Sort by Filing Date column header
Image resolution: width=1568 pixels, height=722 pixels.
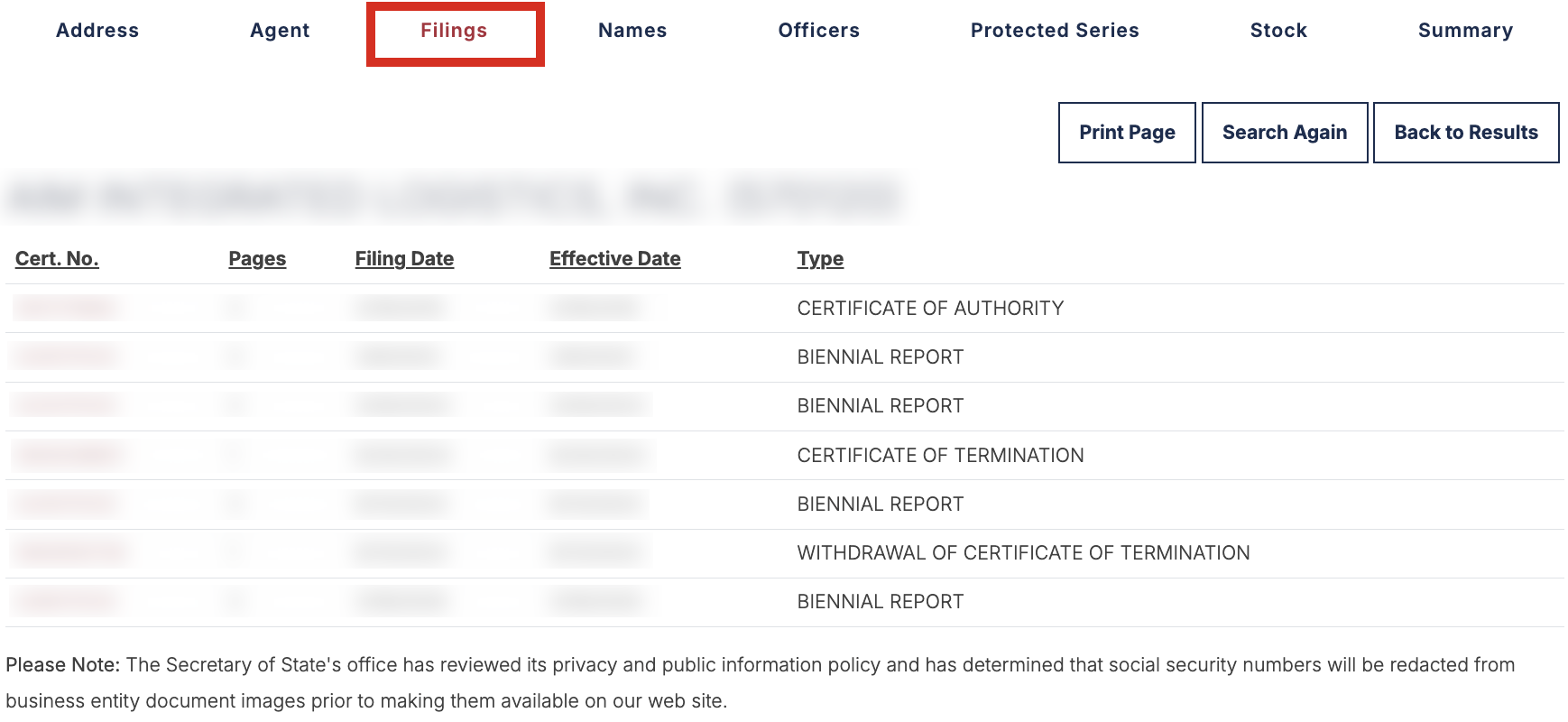[404, 259]
